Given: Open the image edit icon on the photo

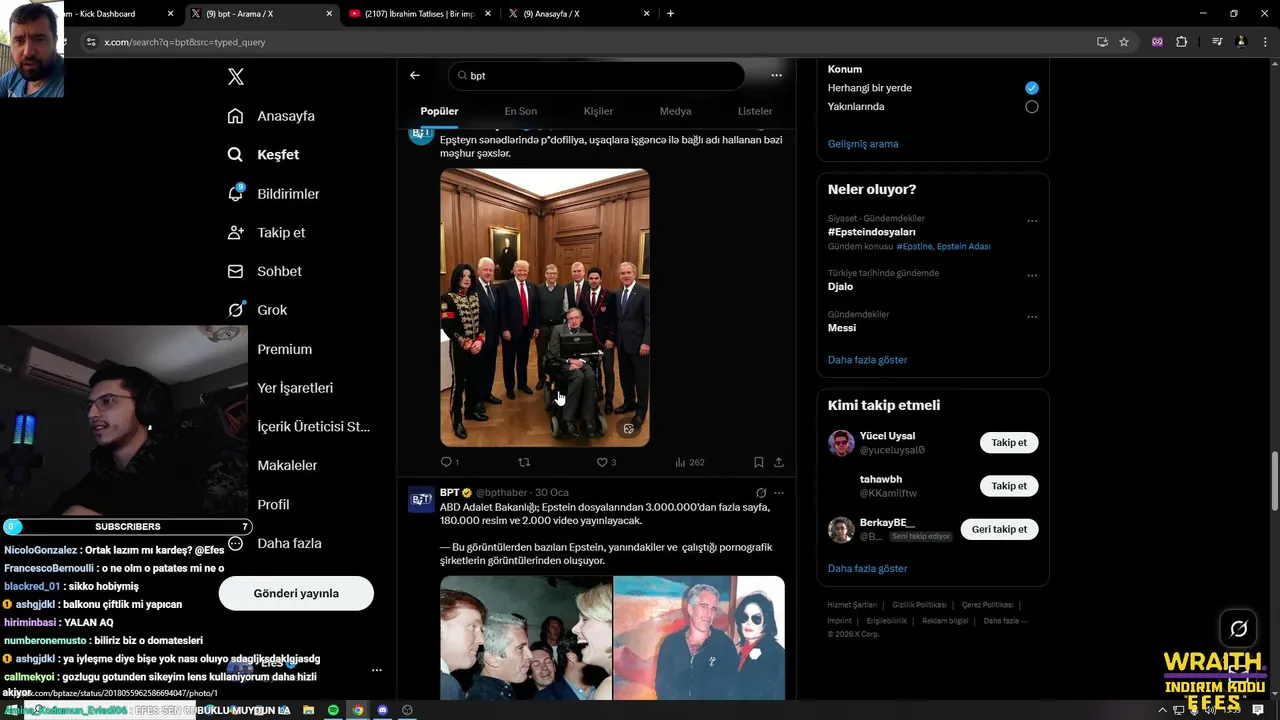Looking at the screenshot, I should click(629, 429).
